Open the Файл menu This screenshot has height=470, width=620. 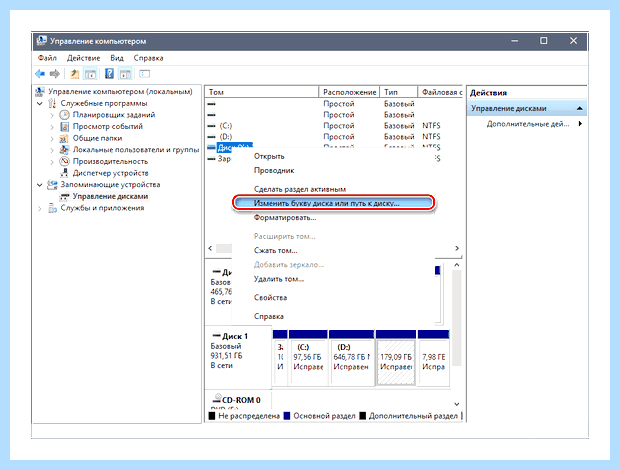coord(47,58)
